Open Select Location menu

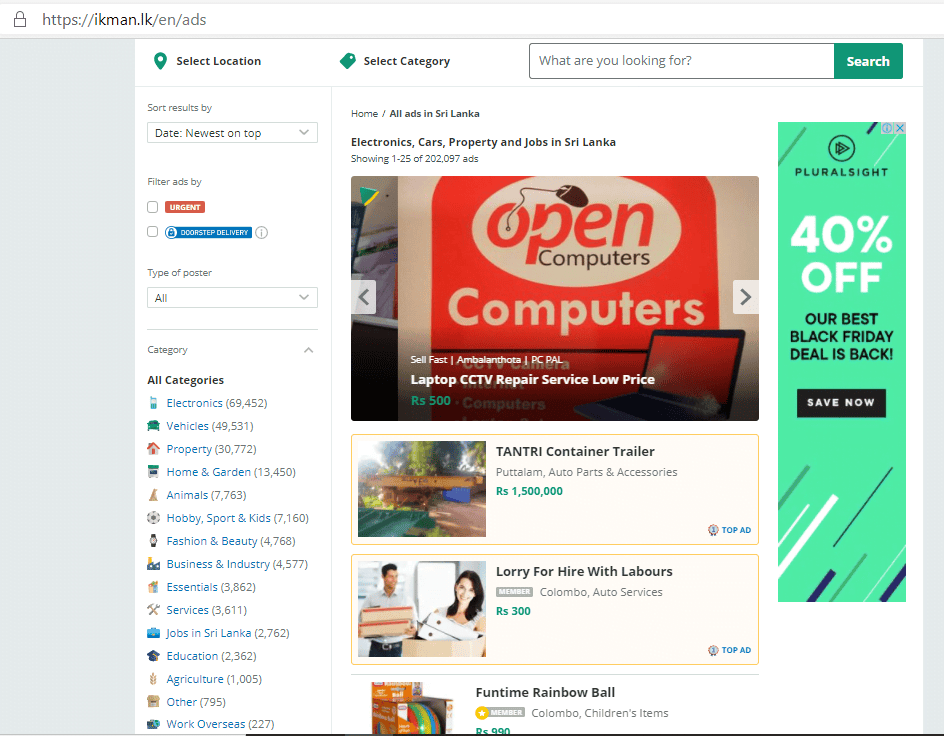(x=207, y=61)
